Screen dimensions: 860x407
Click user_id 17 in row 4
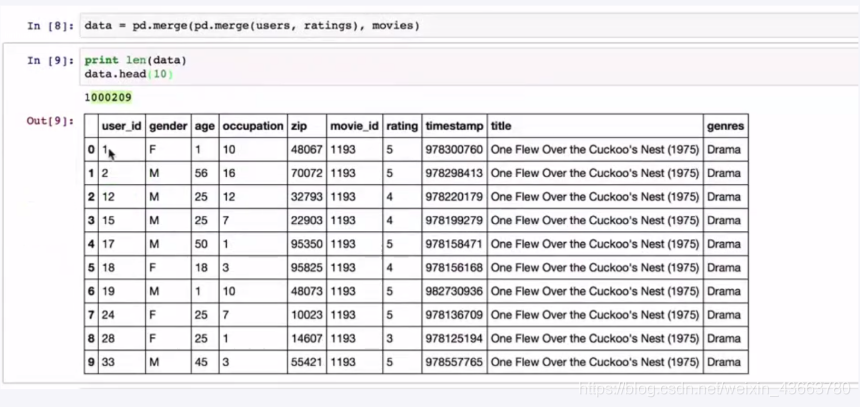(108, 244)
